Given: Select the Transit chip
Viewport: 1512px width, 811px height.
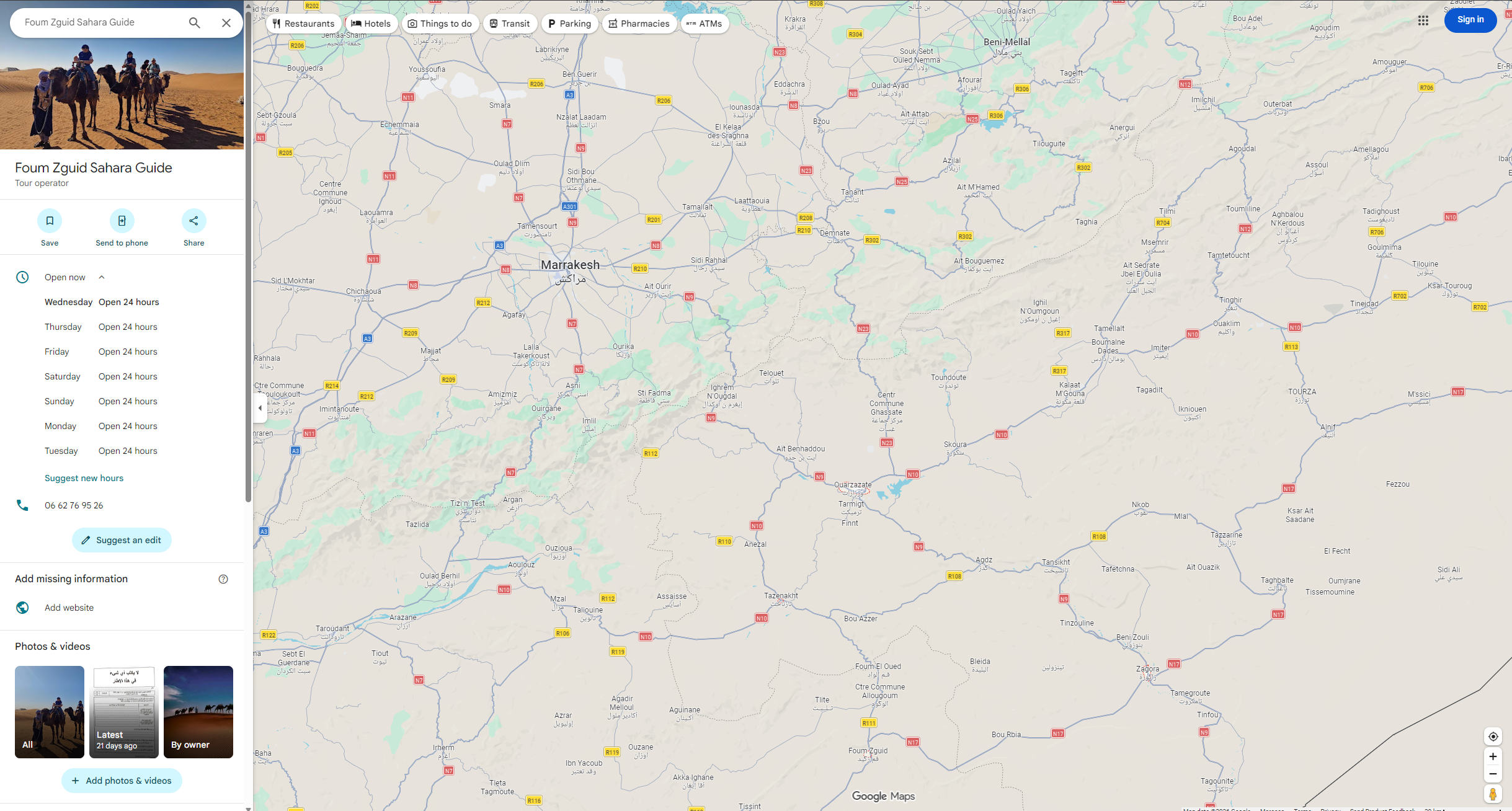Looking at the screenshot, I should (510, 24).
